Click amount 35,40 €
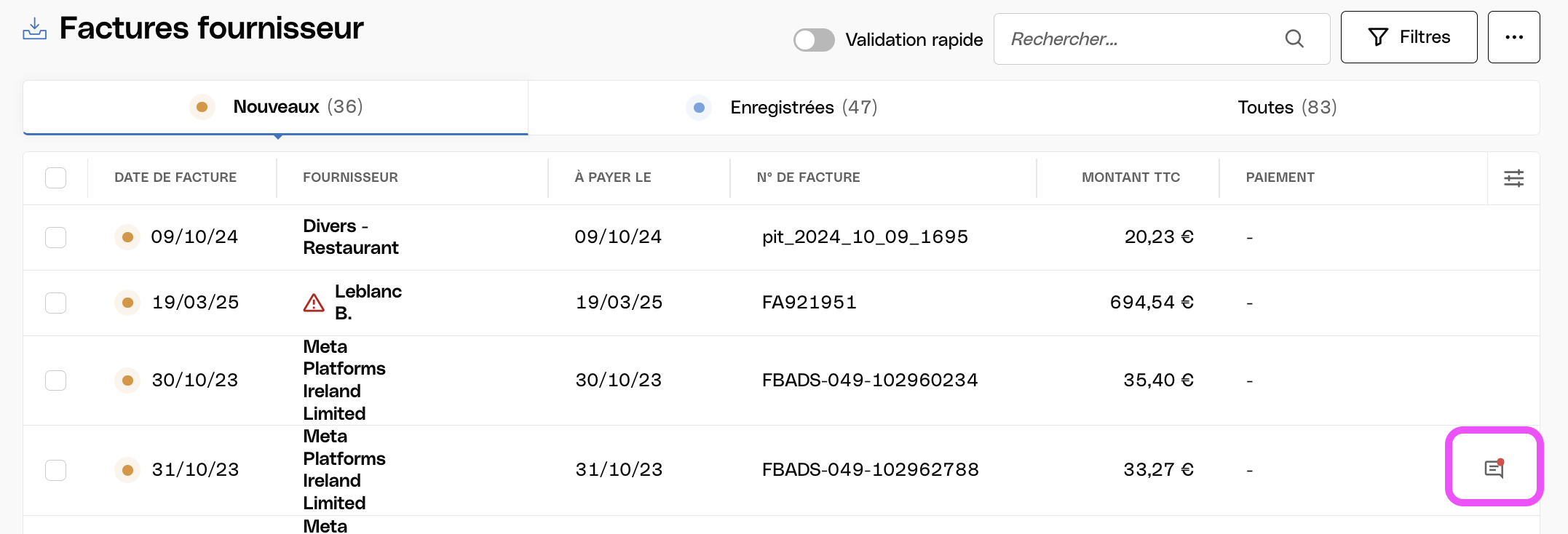Viewport: 1568px width, 534px height. point(1158,380)
